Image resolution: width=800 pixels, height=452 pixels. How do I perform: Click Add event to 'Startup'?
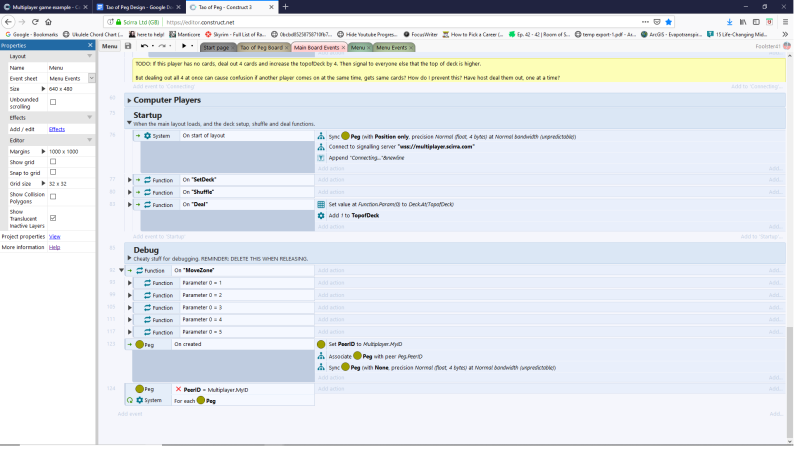(159, 237)
